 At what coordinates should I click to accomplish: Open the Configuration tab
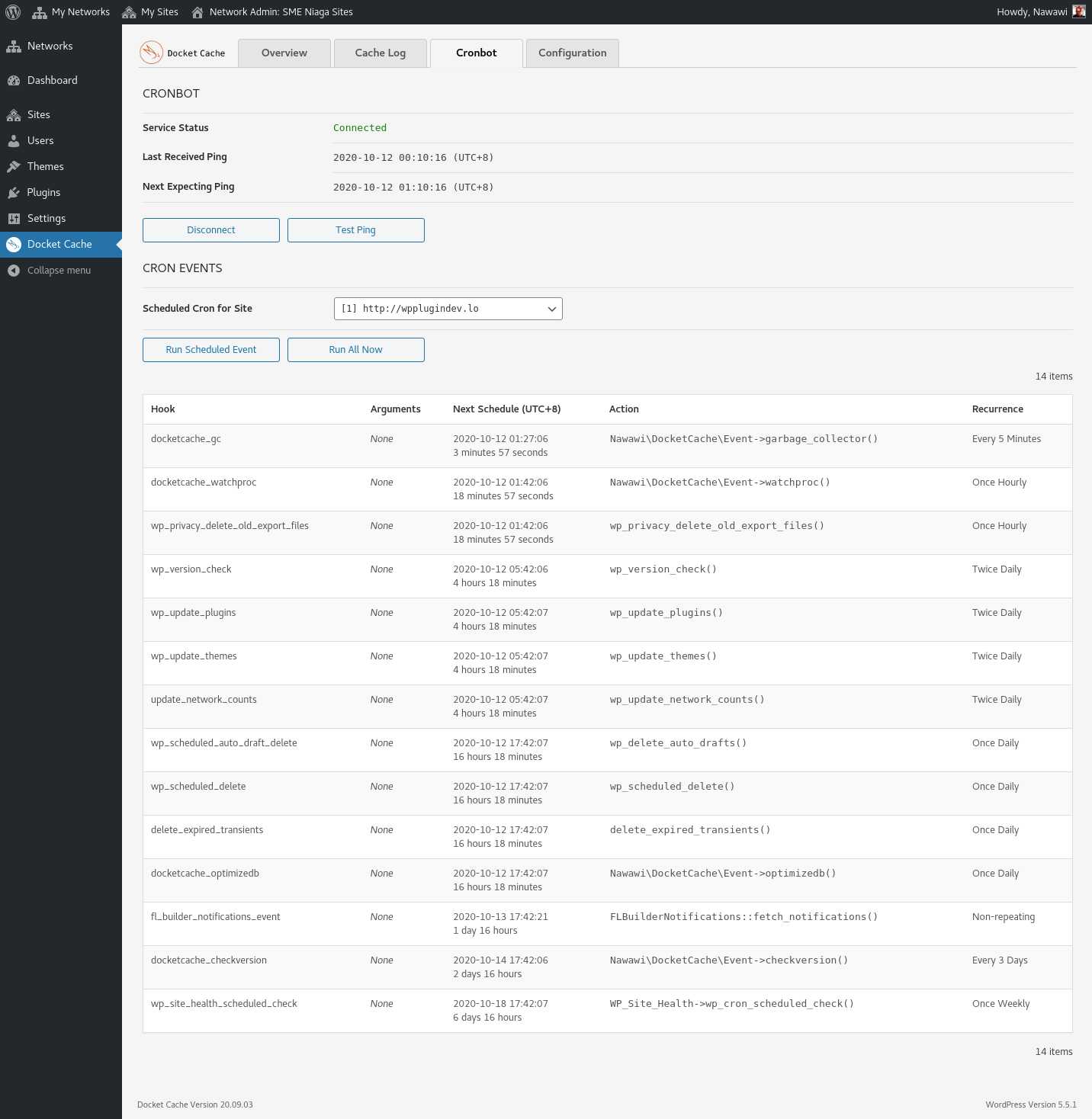click(572, 53)
